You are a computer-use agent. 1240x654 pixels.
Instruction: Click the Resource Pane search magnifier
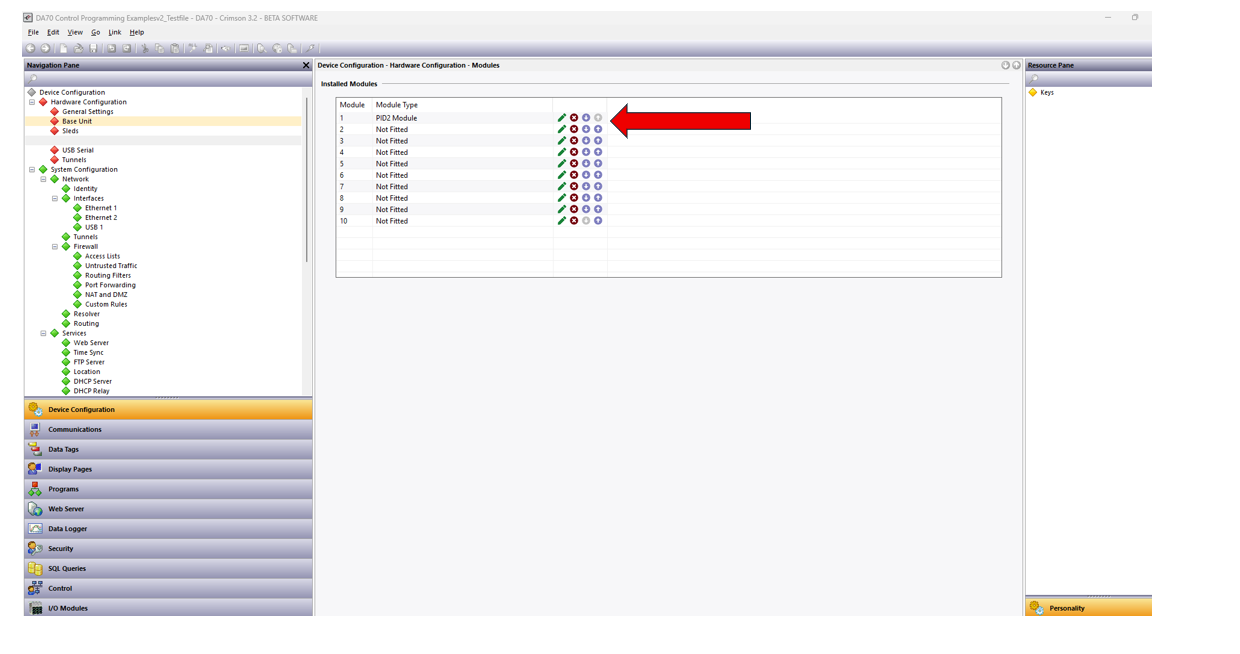1034,78
